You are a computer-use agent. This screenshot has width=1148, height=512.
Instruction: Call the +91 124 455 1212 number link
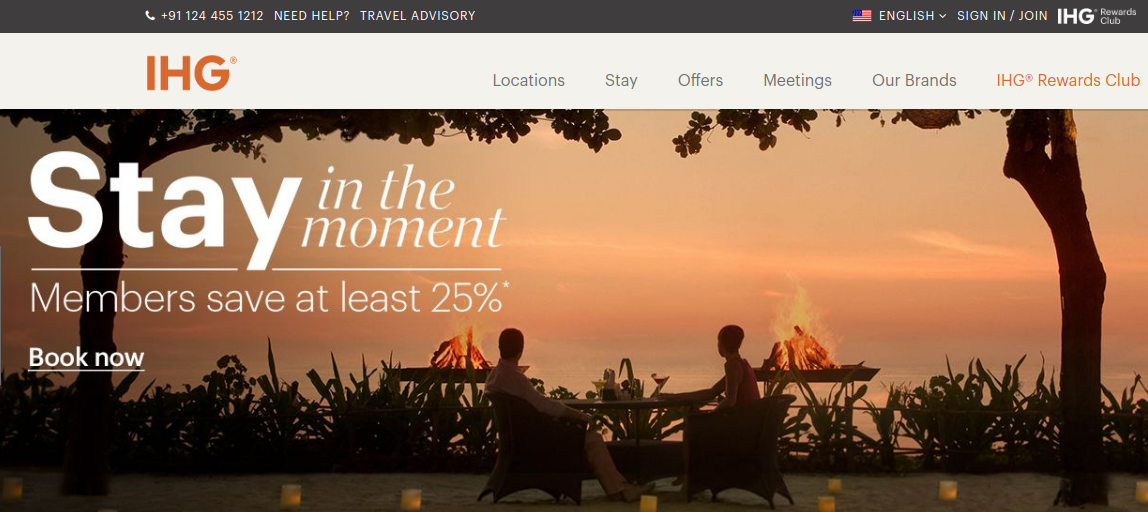click(212, 15)
